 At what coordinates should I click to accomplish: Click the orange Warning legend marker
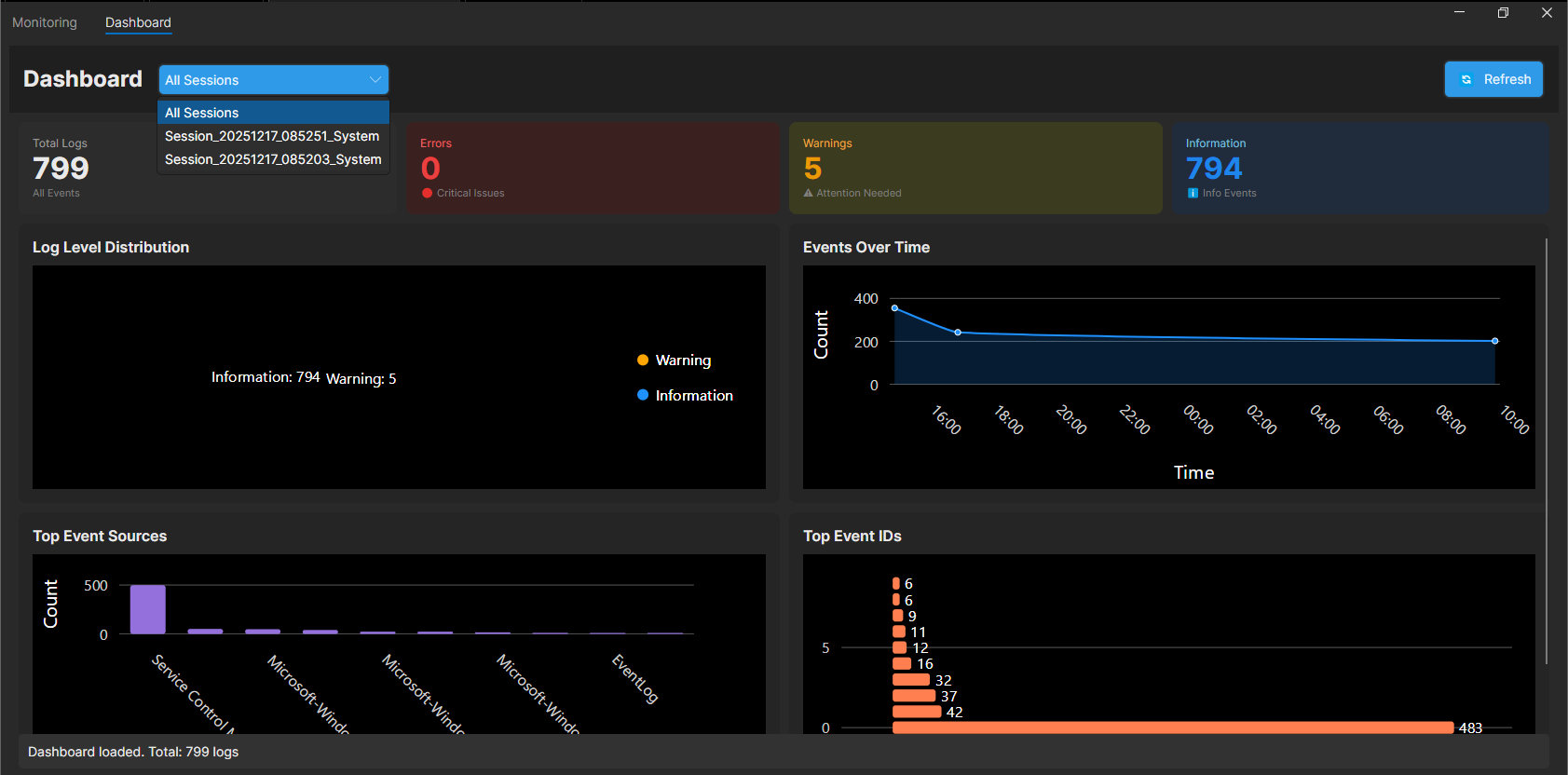(x=643, y=360)
